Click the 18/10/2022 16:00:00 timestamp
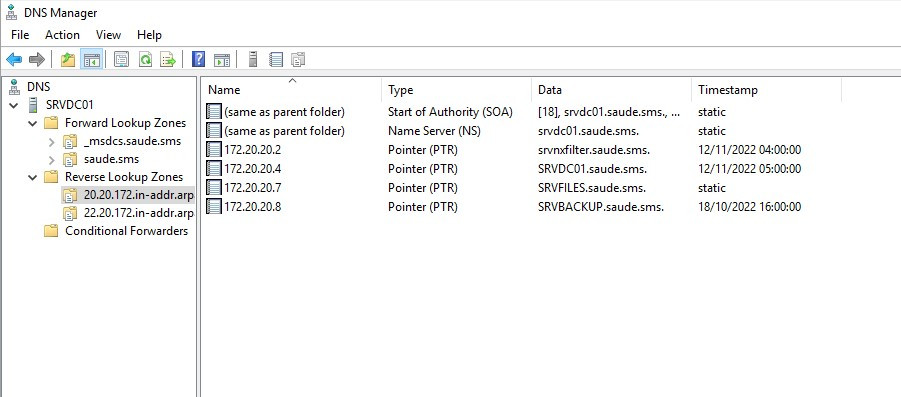This screenshot has height=397, width=901. click(749, 206)
